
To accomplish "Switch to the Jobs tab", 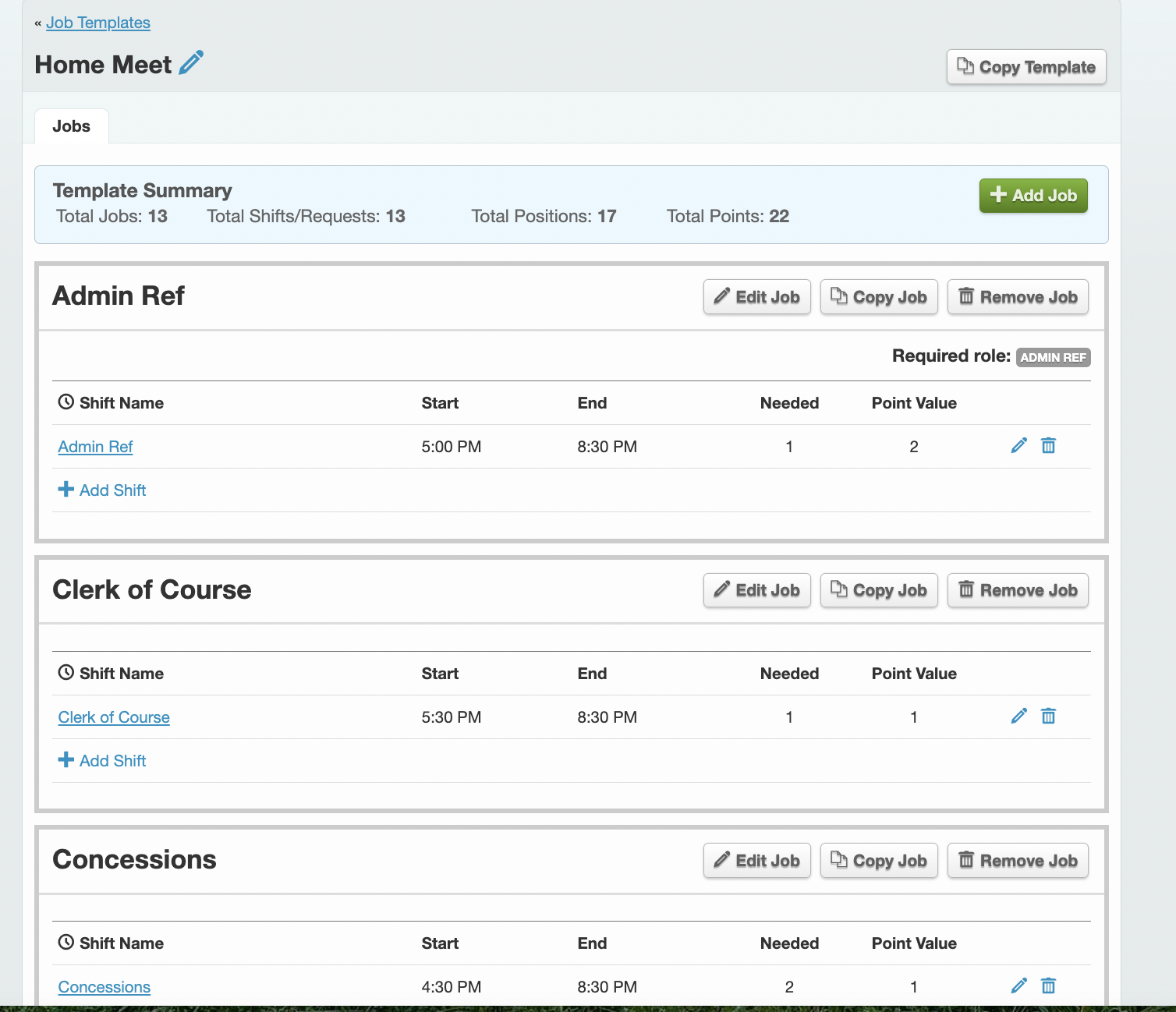I will (x=71, y=126).
